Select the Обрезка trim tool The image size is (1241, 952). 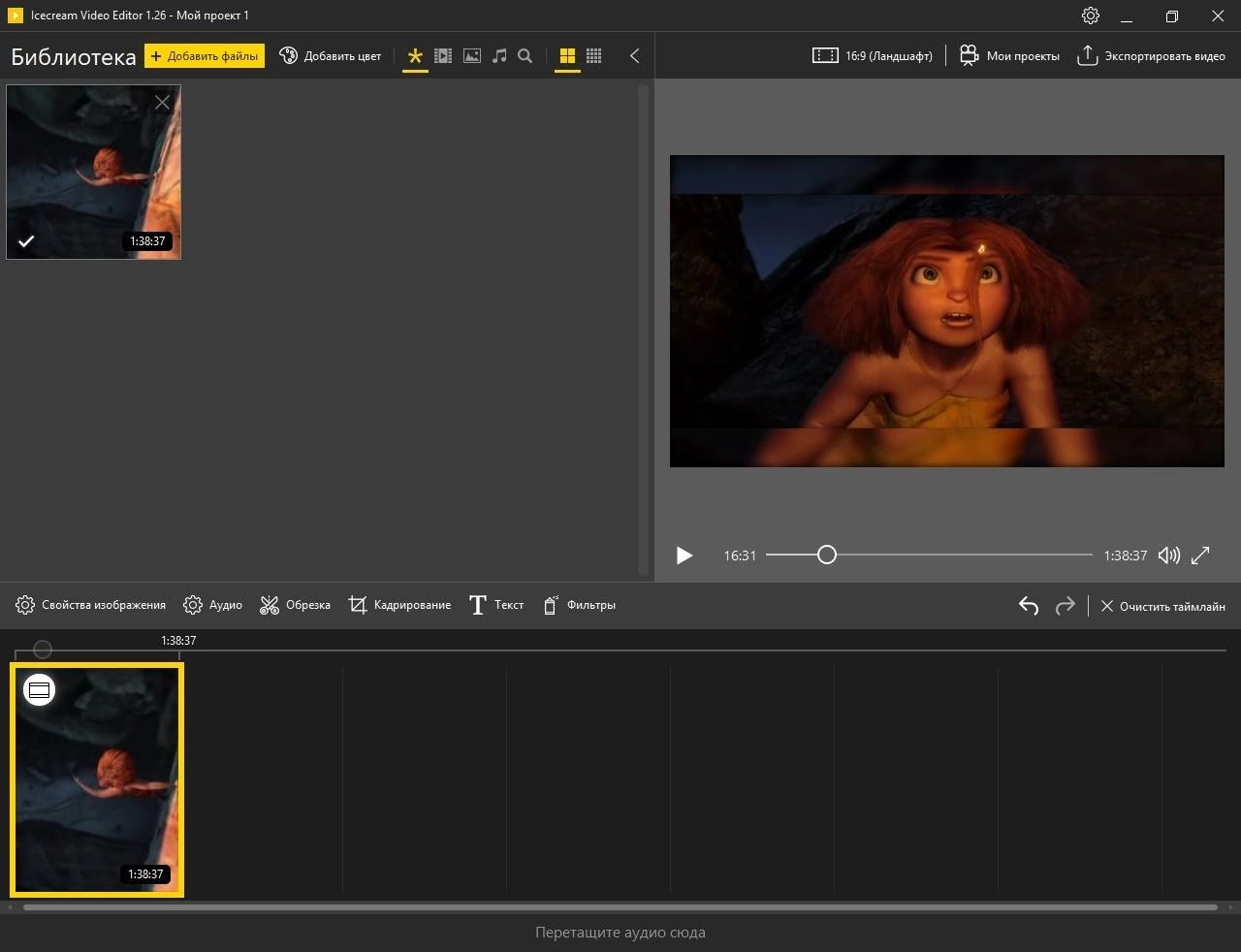pyautogui.click(x=295, y=605)
